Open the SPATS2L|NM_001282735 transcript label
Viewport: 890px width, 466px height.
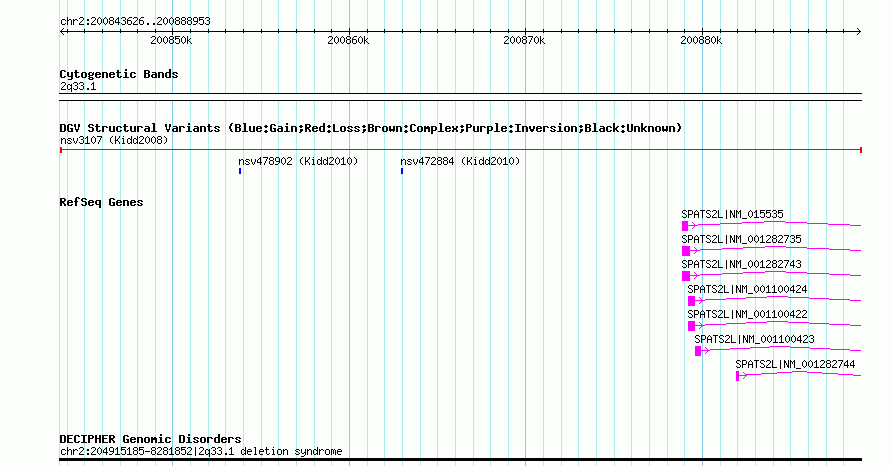point(741,239)
